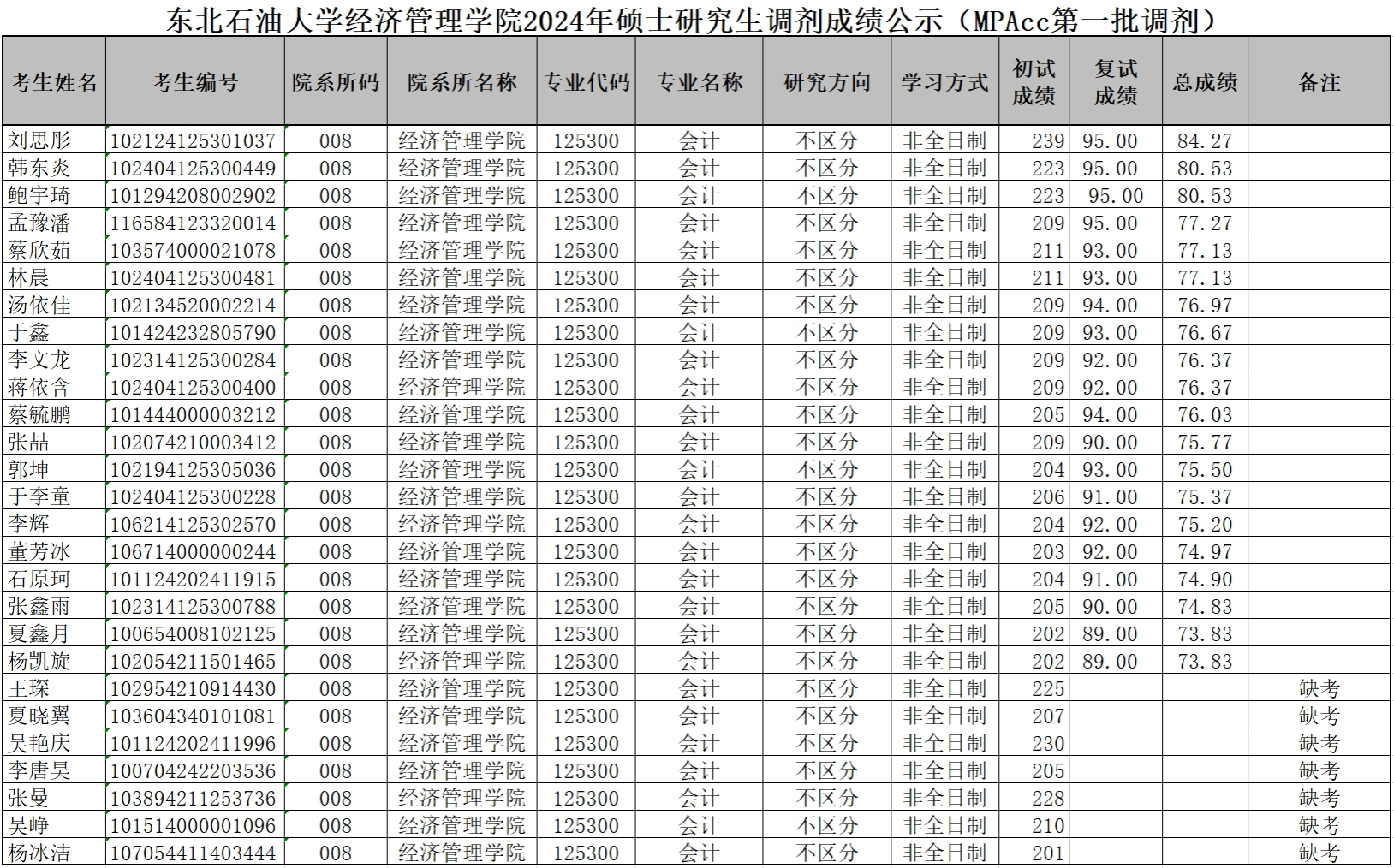Select exam number 102404125300449
1394x868 pixels.
point(194,169)
